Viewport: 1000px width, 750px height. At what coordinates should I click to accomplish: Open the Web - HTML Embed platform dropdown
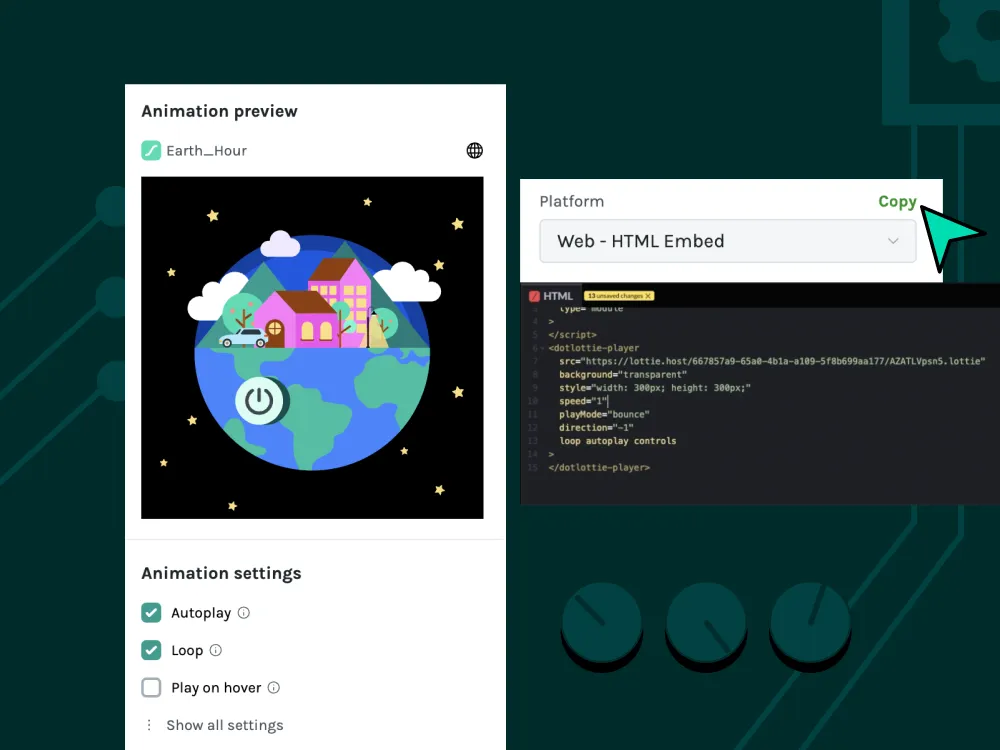(x=728, y=241)
